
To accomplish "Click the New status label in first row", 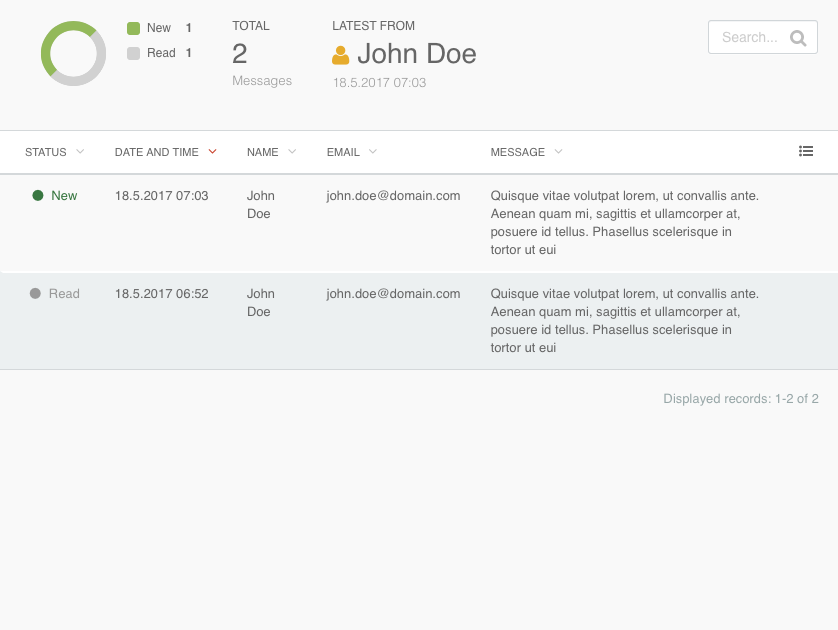I will [64, 196].
